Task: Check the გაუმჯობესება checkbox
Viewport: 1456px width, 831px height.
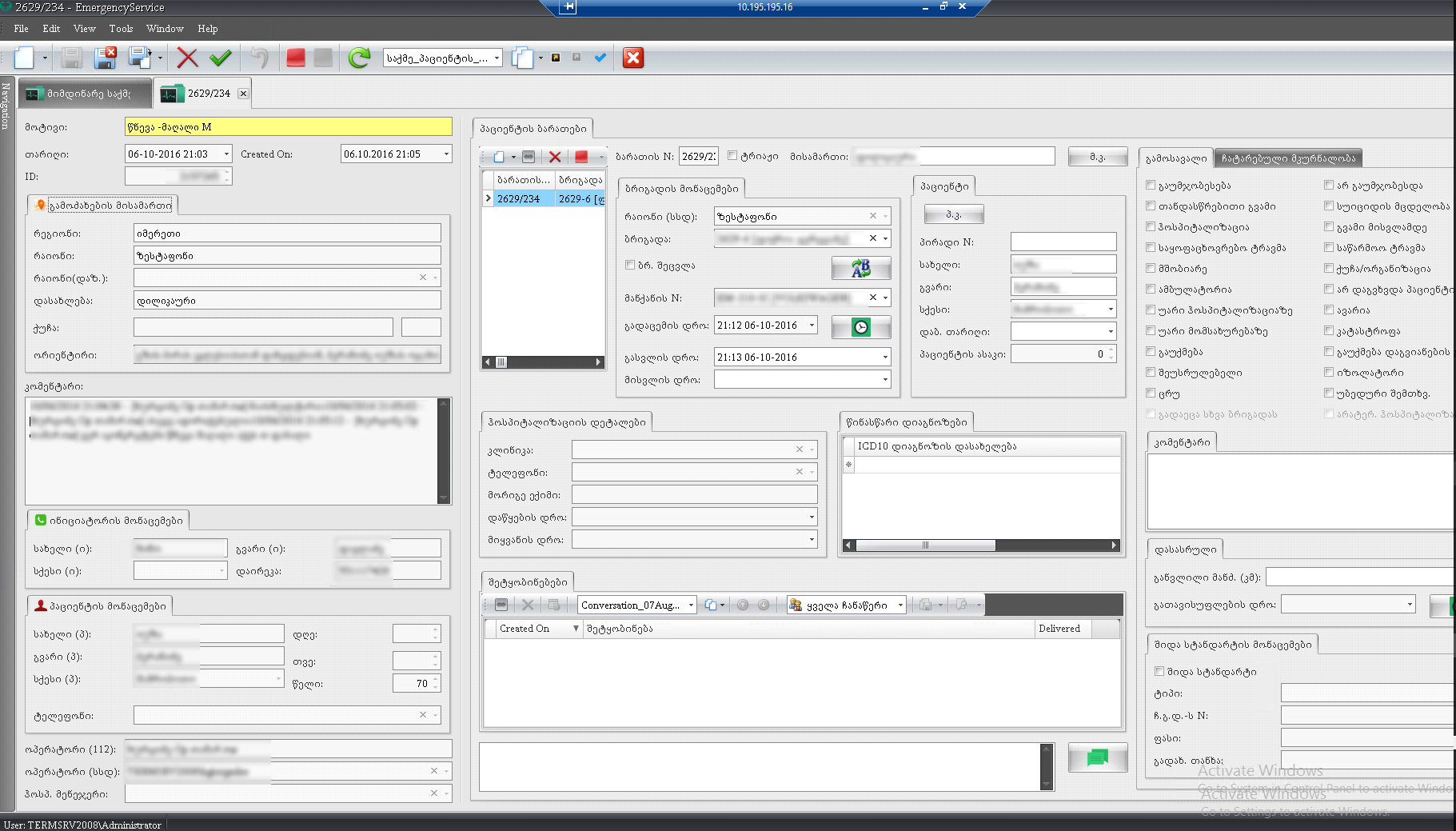Action: pos(1151,185)
